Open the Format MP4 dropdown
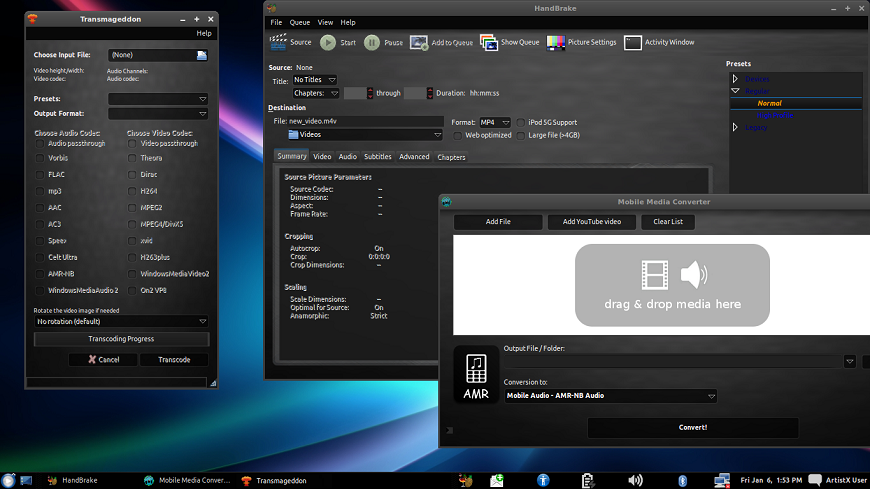870x489 pixels. coord(494,122)
